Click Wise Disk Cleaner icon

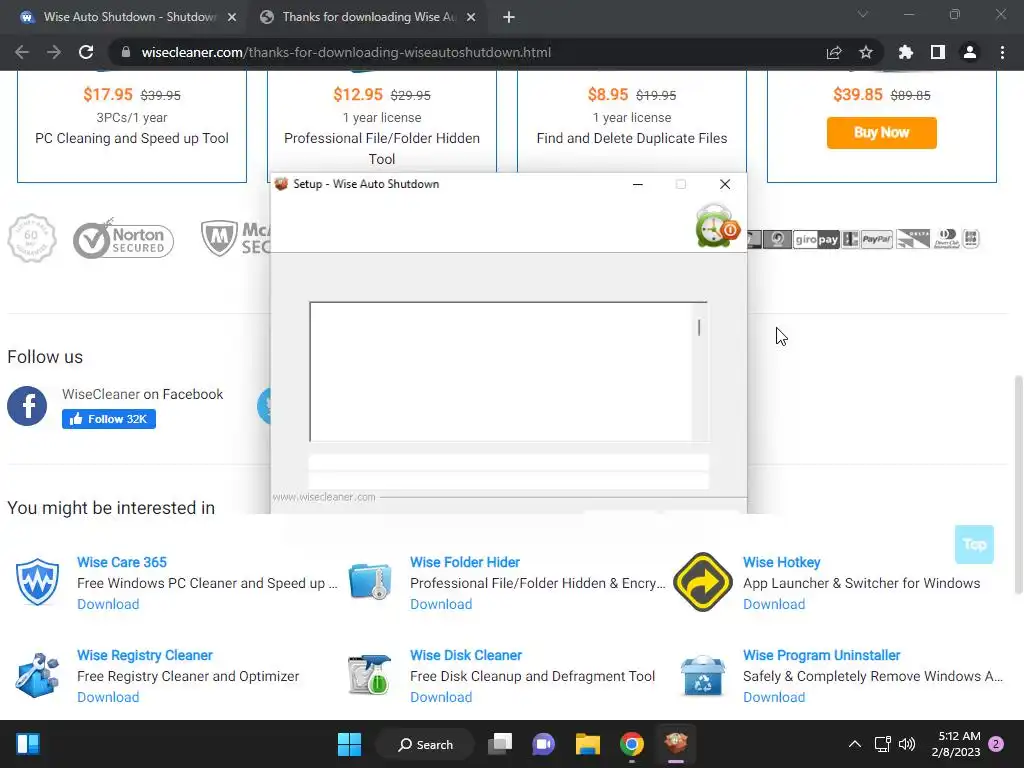point(370,675)
